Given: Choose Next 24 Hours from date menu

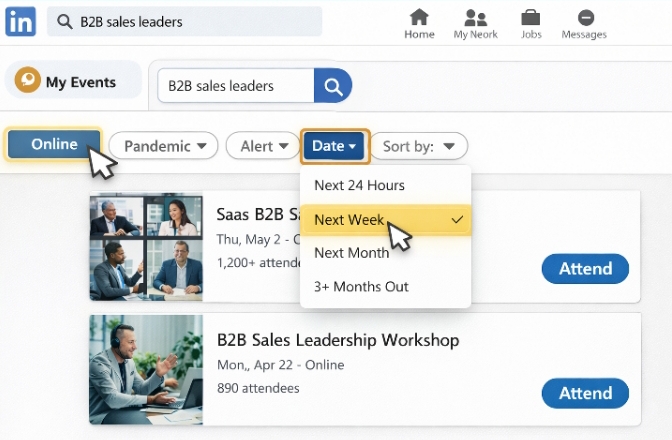Looking at the screenshot, I should pyautogui.click(x=359, y=185).
